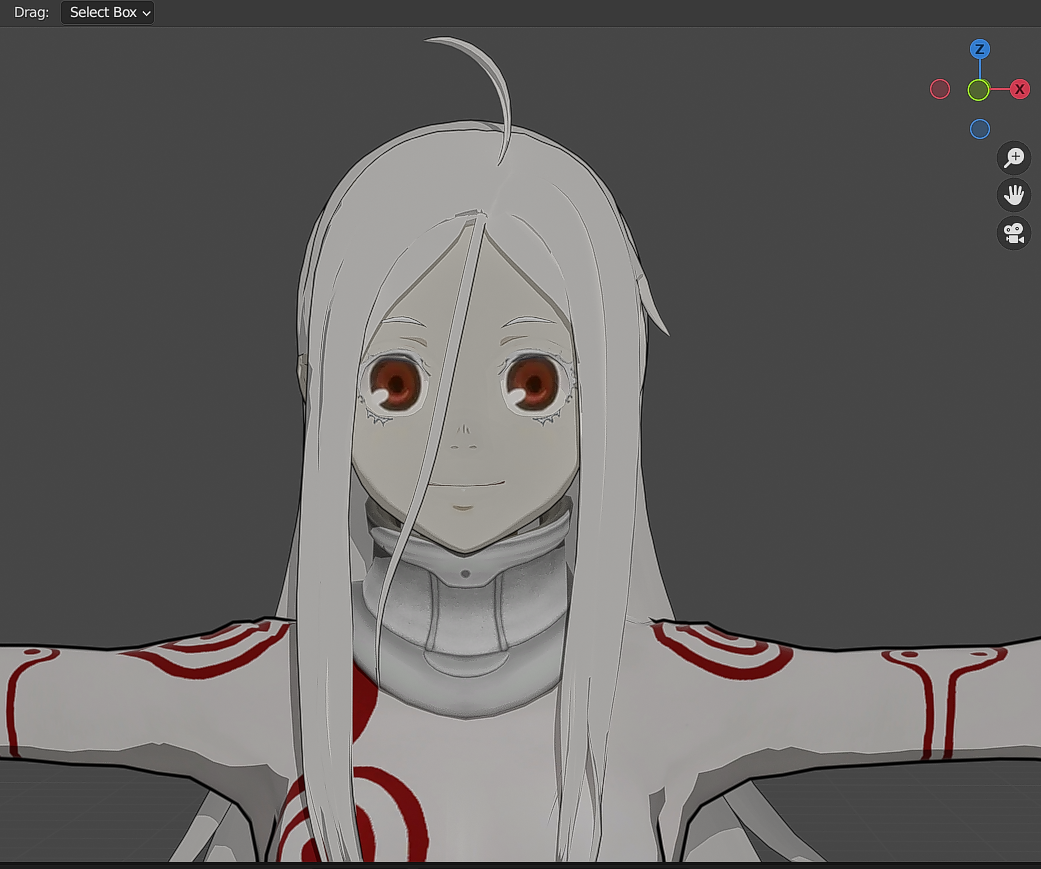Toggle the camera view icon
Image resolution: width=1041 pixels, height=869 pixels.
(x=1014, y=233)
